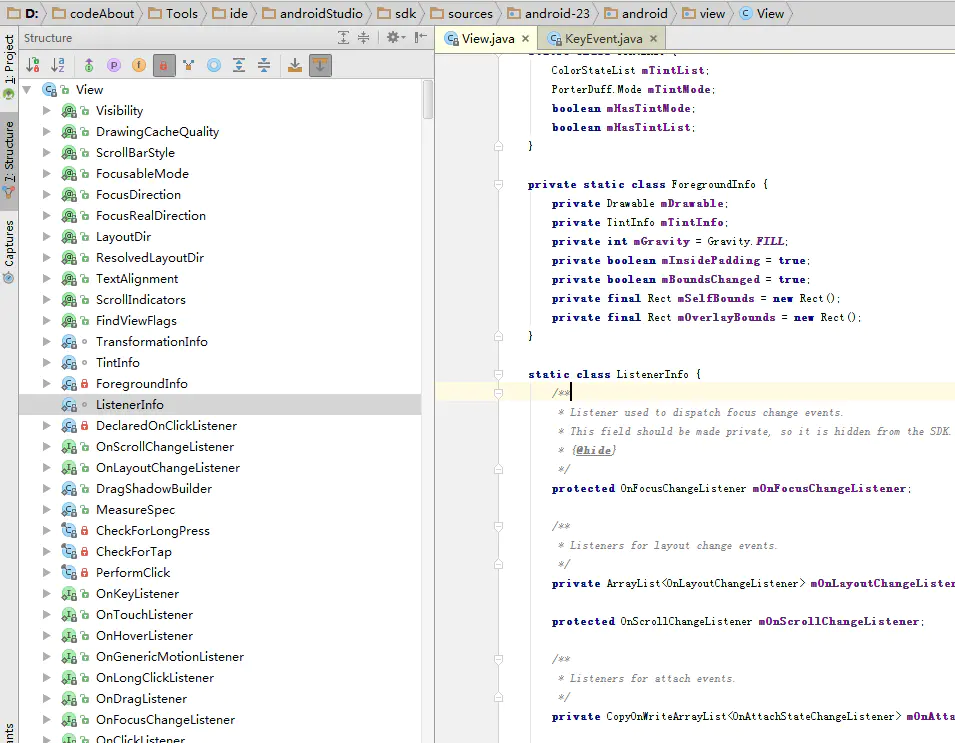Click Collapse All in the Structure toolbar
This screenshot has height=743, width=955.
[264, 63]
